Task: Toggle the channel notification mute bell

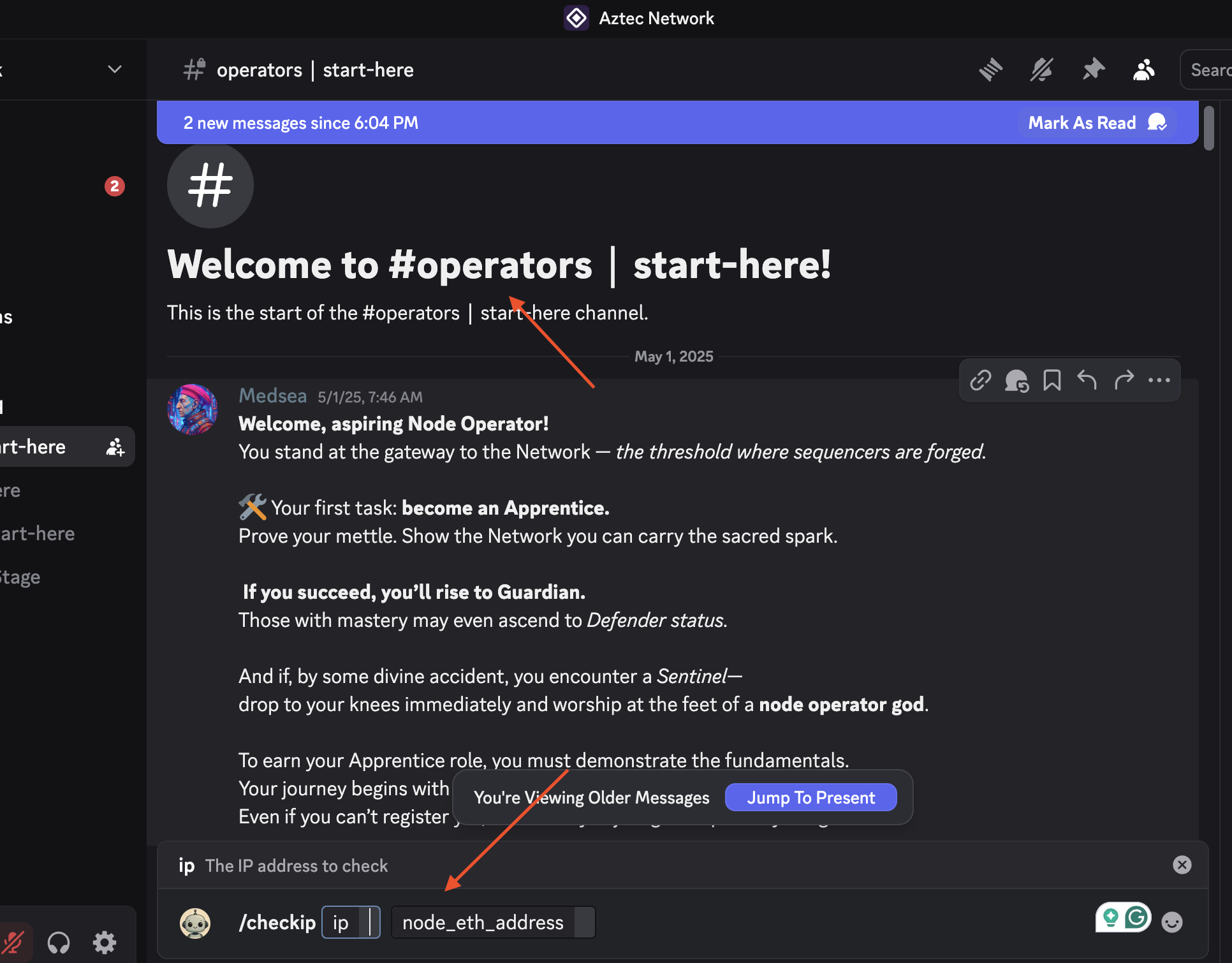Action: 1042,70
